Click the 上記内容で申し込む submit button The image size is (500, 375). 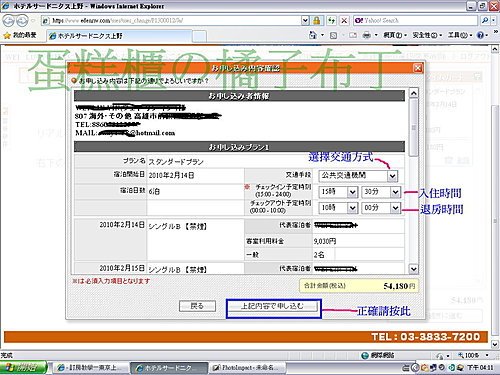273,306
